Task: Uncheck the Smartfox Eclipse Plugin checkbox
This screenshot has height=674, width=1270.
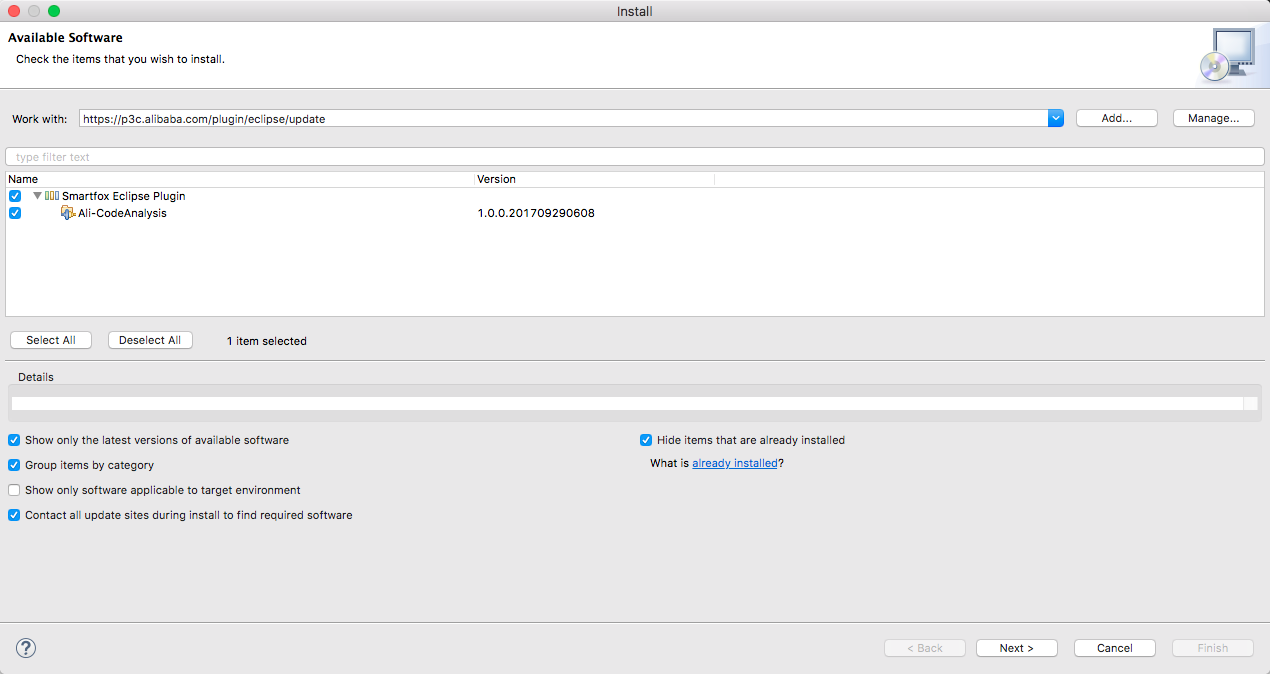Action: [15, 196]
